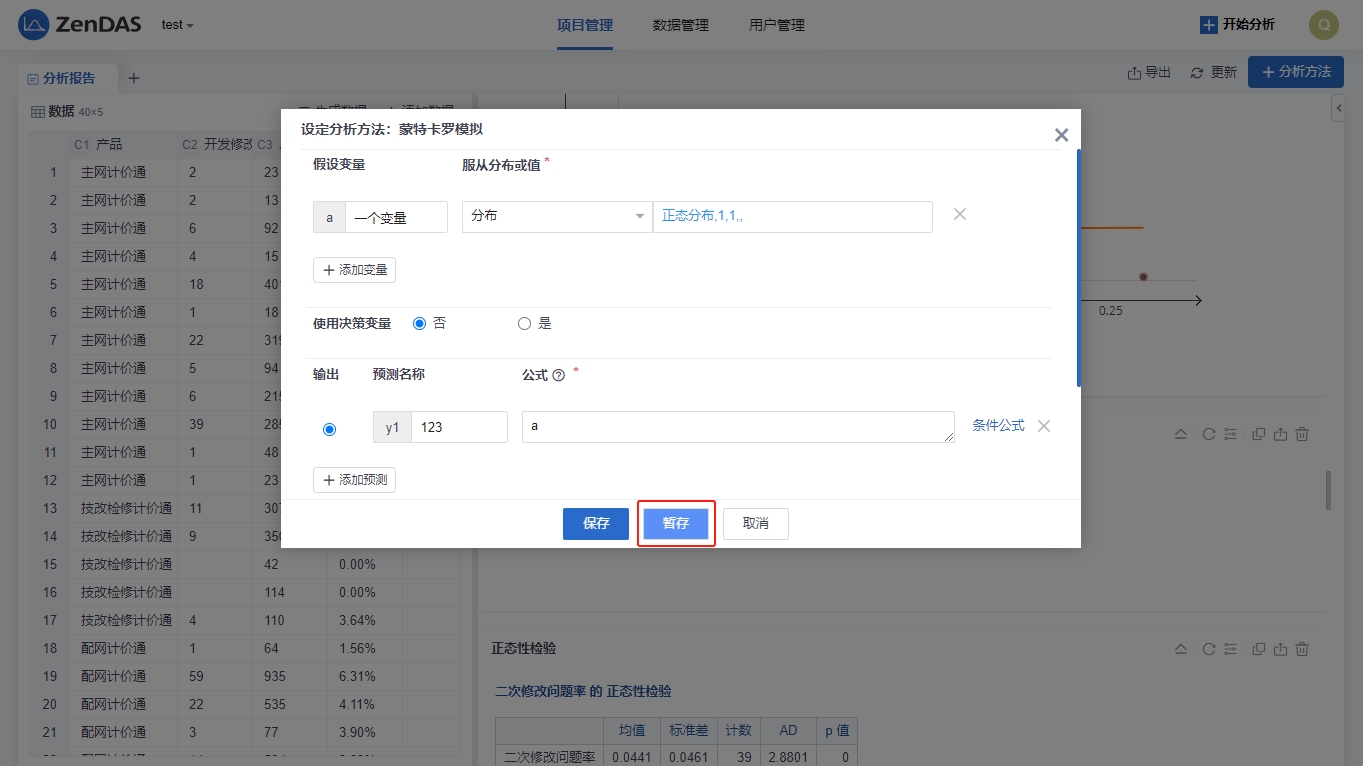The image size is (1363, 766).
Task: Go to 数据管理 menu
Action: coord(680,25)
